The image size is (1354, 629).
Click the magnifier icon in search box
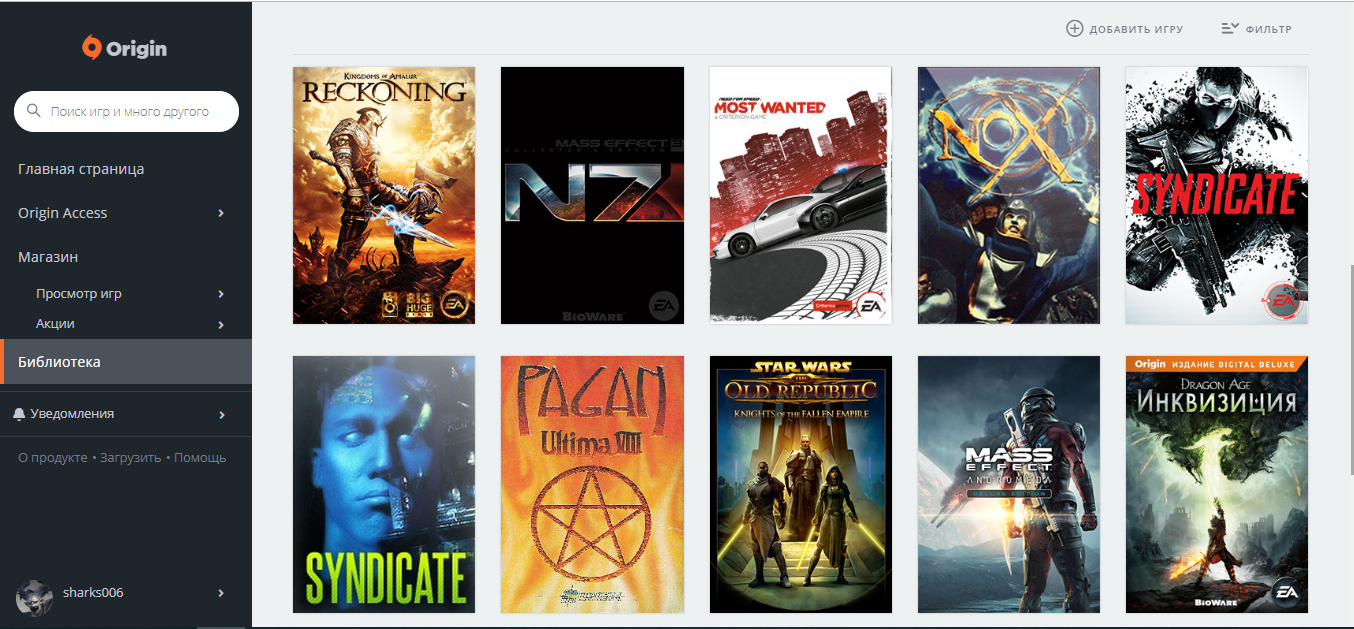pos(33,111)
